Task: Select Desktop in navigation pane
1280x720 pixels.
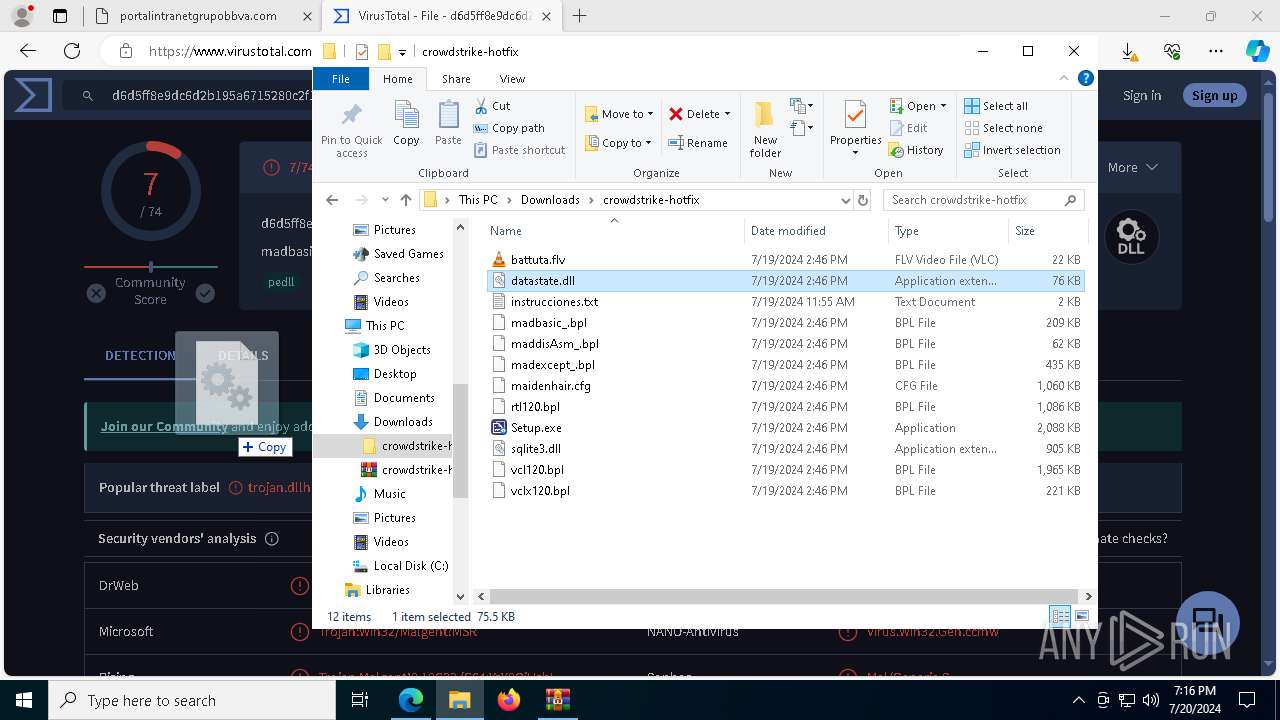Action: coord(395,374)
